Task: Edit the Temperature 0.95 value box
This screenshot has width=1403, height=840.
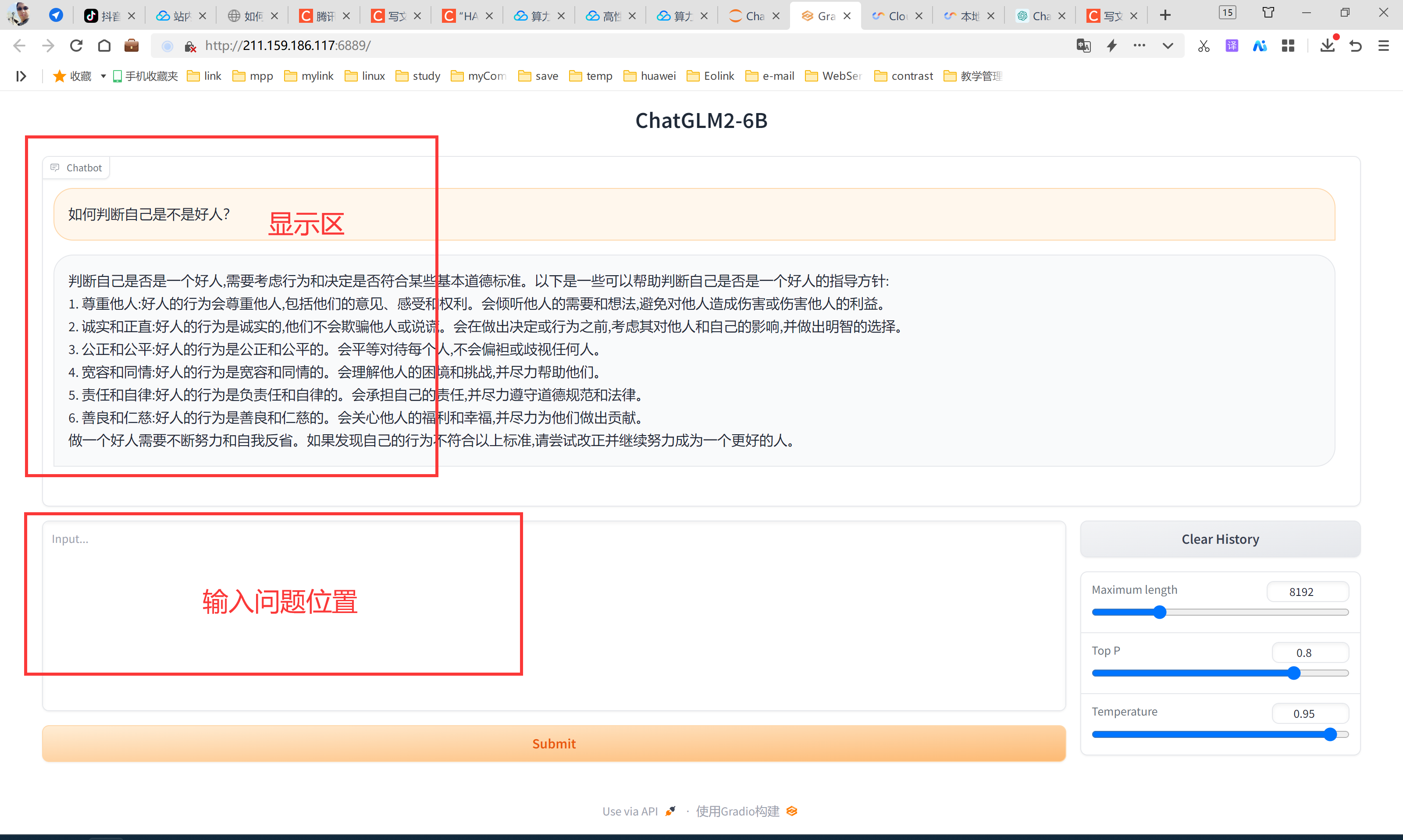Action: [x=1310, y=714]
